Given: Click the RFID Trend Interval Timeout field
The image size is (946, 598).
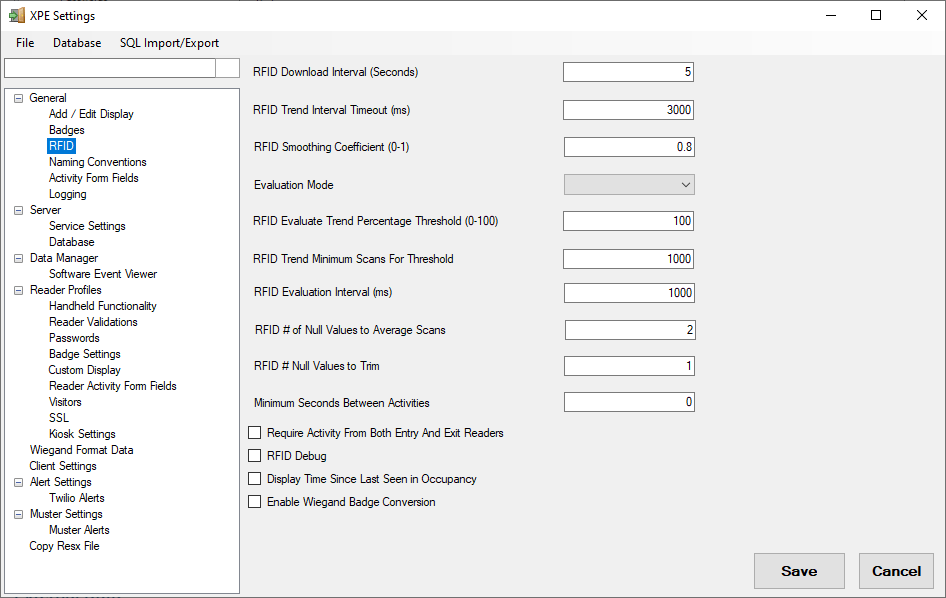Looking at the screenshot, I should coord(628,110).
